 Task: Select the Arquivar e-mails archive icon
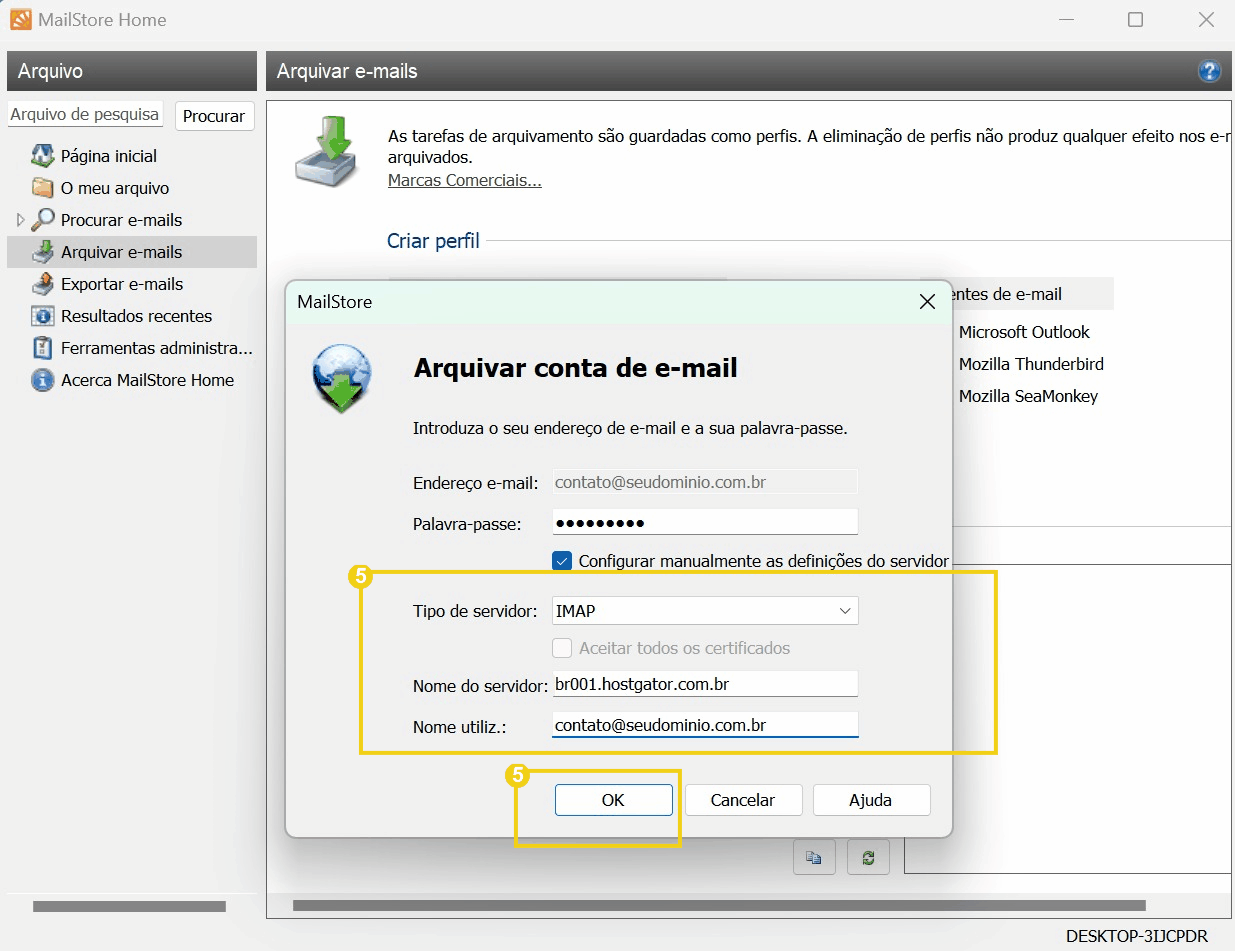point(42,252)
